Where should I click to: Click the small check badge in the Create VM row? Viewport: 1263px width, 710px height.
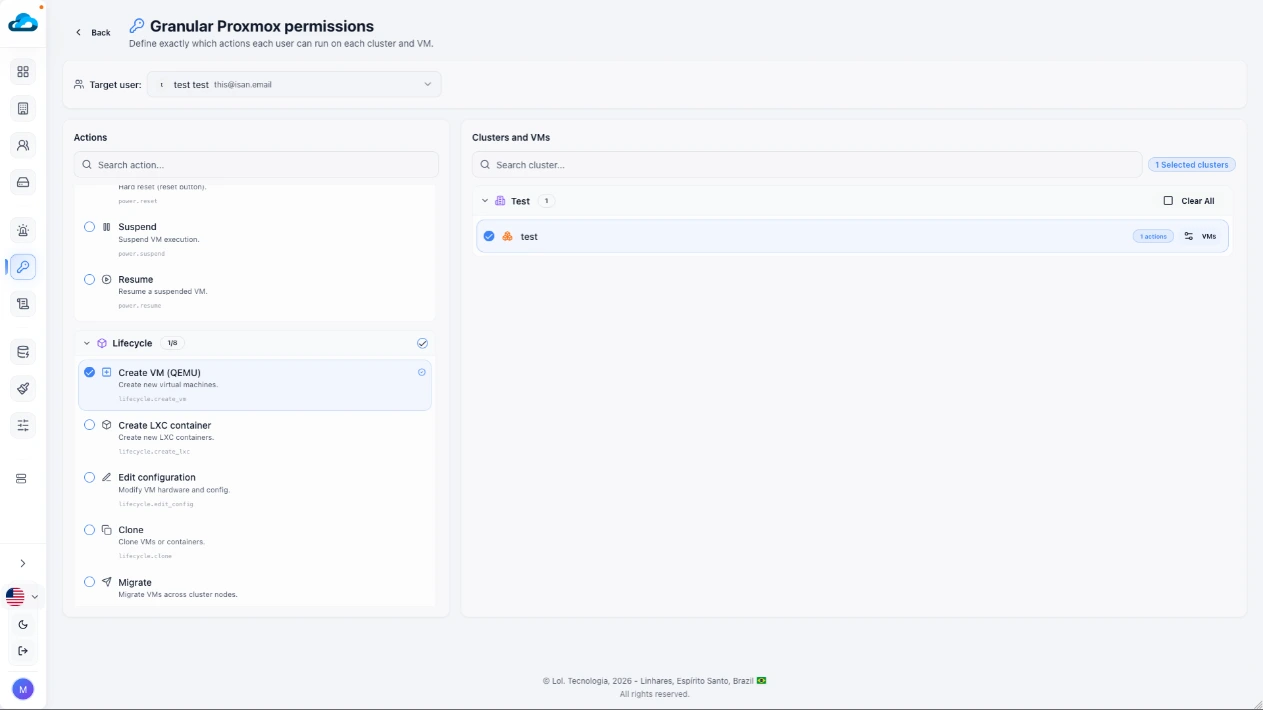422,372
